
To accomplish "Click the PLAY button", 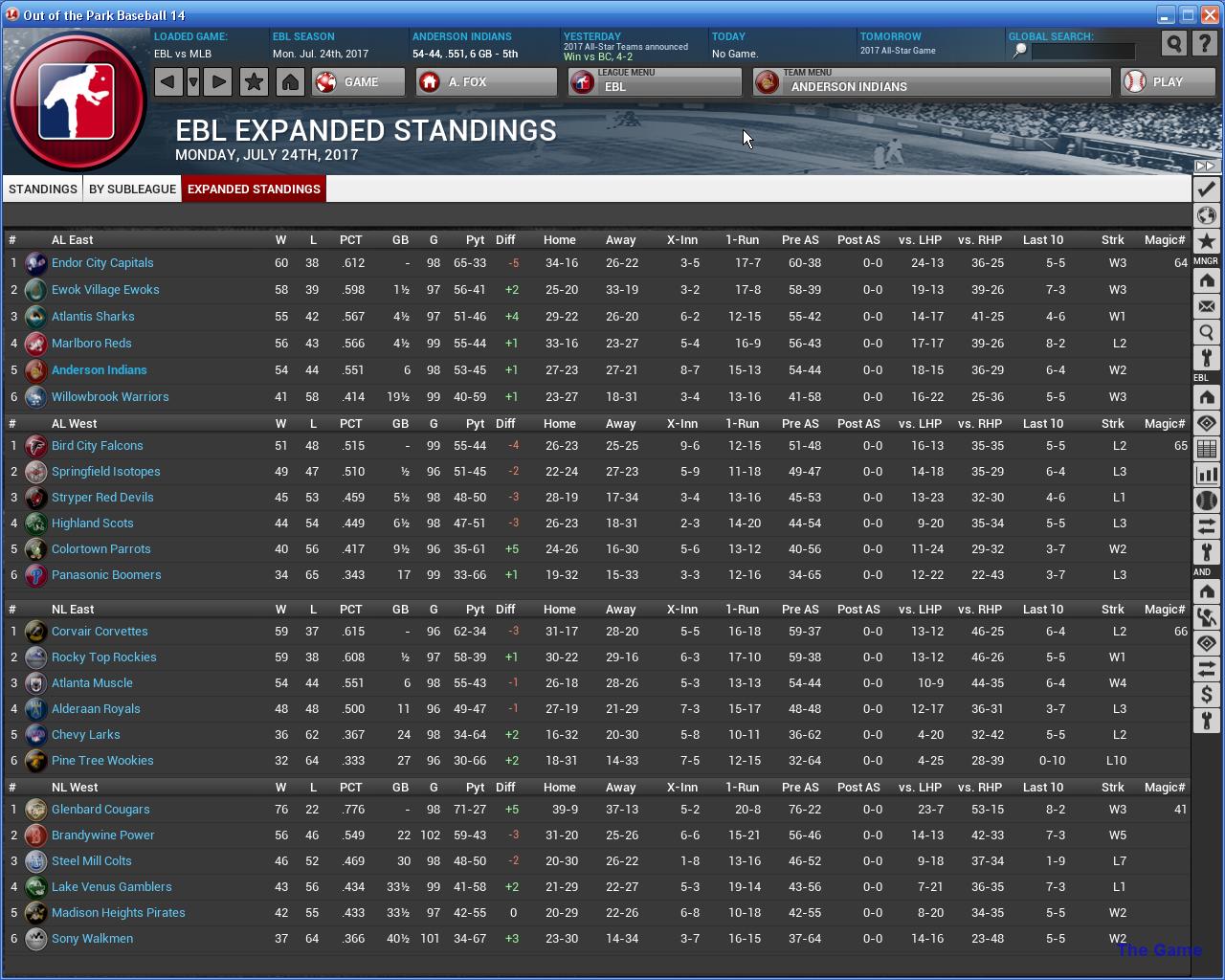I will (1169, 82).
